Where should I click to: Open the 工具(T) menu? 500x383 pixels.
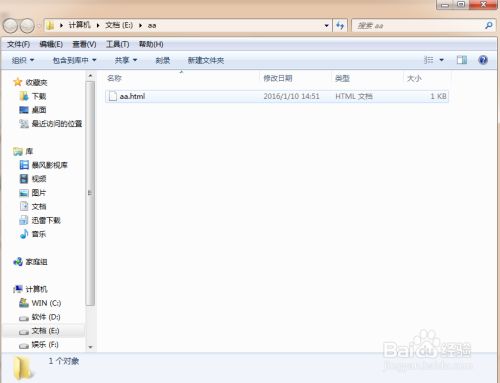coord(118,44)
